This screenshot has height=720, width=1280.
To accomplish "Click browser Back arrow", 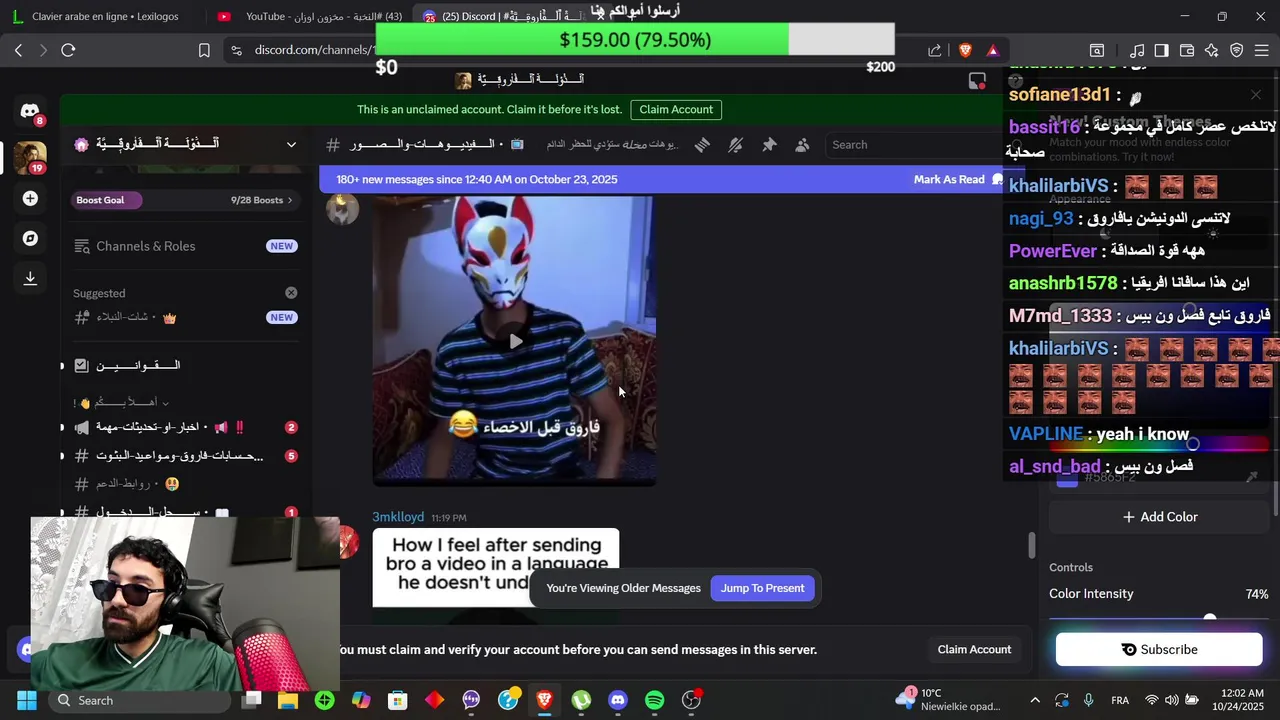I will tap(18, 50).
